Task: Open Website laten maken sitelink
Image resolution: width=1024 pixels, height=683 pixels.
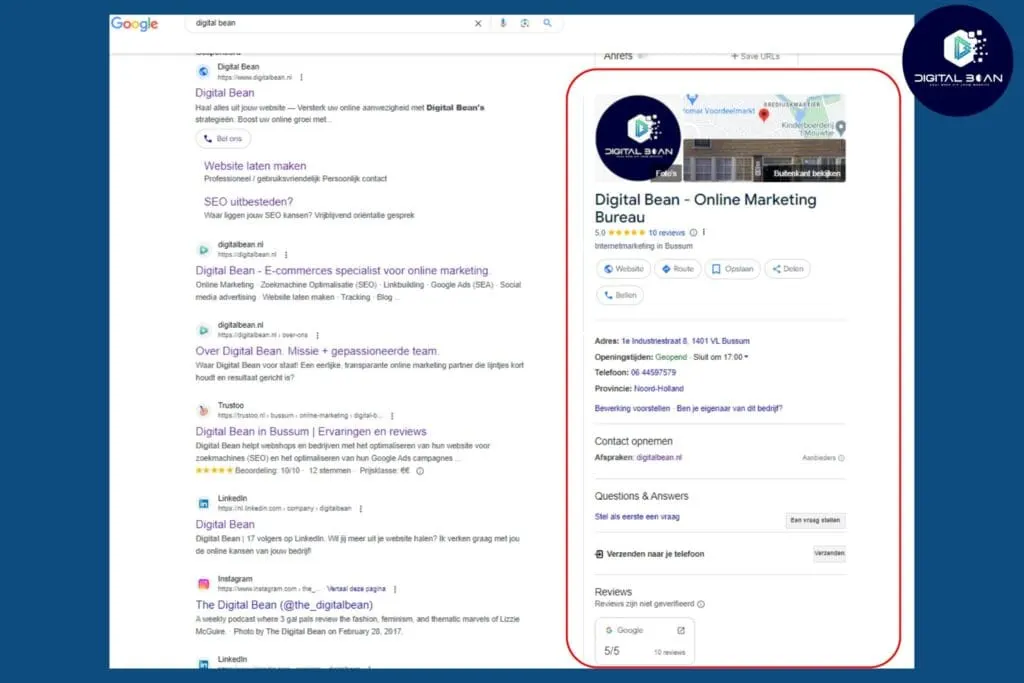Action: [255, 166]
